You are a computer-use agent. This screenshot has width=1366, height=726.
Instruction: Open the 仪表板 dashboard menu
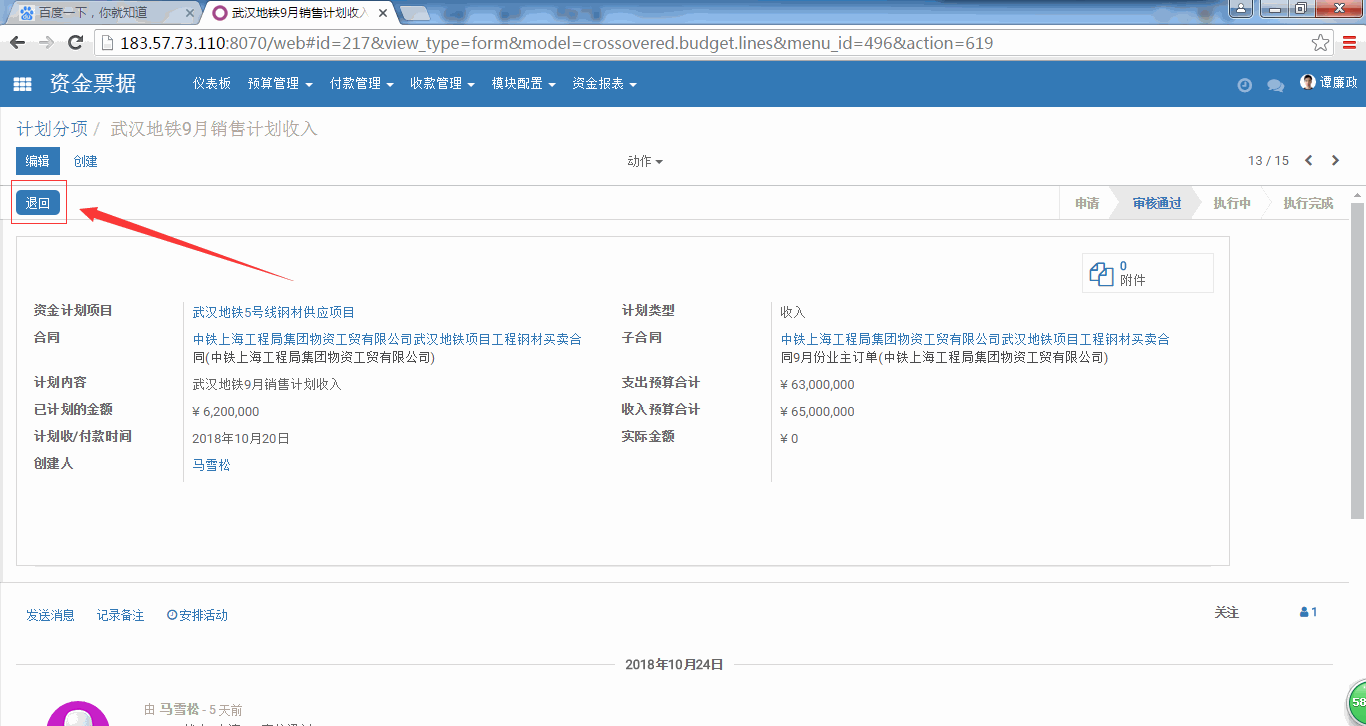(212, 84)
